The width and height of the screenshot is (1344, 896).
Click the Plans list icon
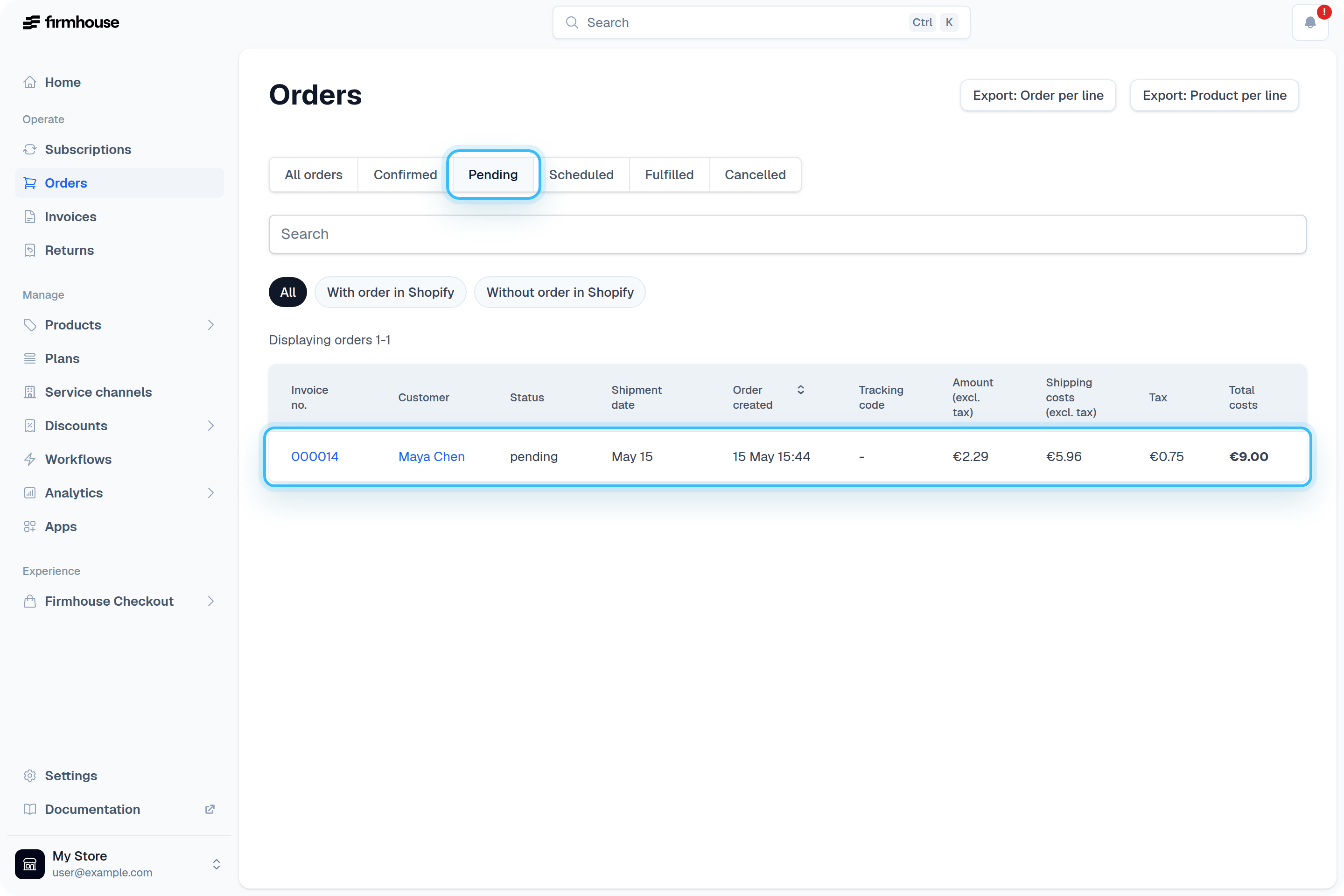coord(30,358)
